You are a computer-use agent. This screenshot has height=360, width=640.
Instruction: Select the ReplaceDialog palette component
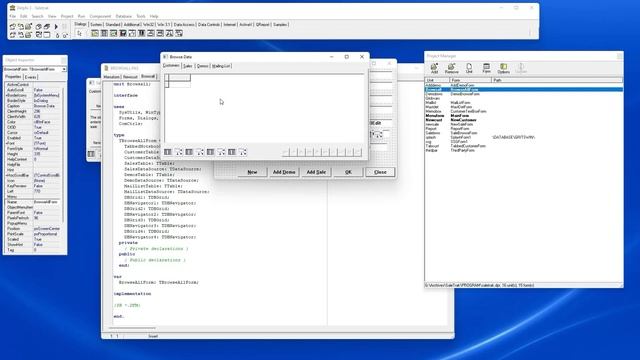[179, 33]
